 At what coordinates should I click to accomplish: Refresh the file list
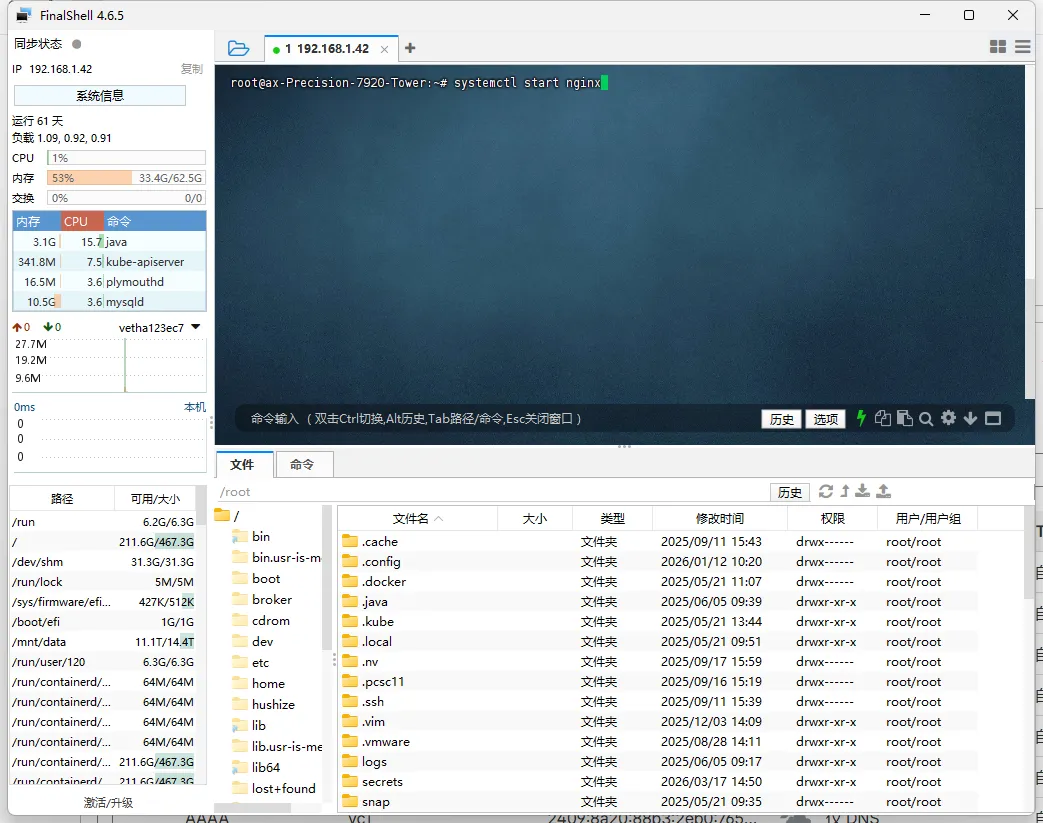[x=825, y=491]
